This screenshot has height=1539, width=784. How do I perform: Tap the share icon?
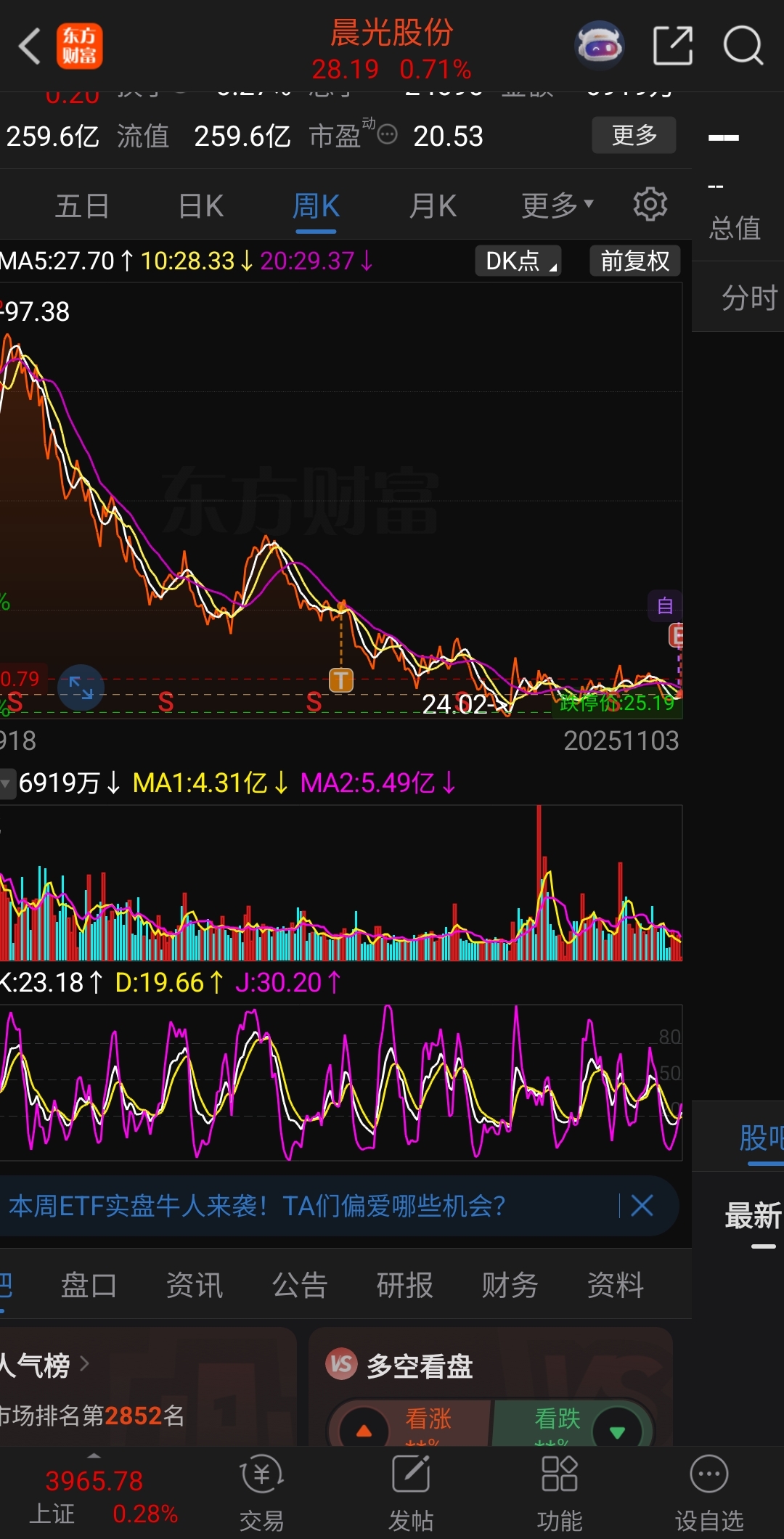tap(673, 46)
